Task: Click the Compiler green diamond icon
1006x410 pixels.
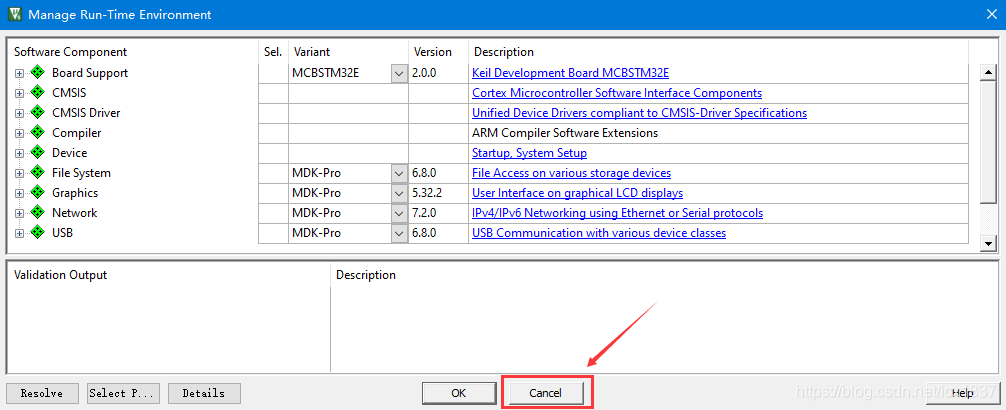Action: 38,133
